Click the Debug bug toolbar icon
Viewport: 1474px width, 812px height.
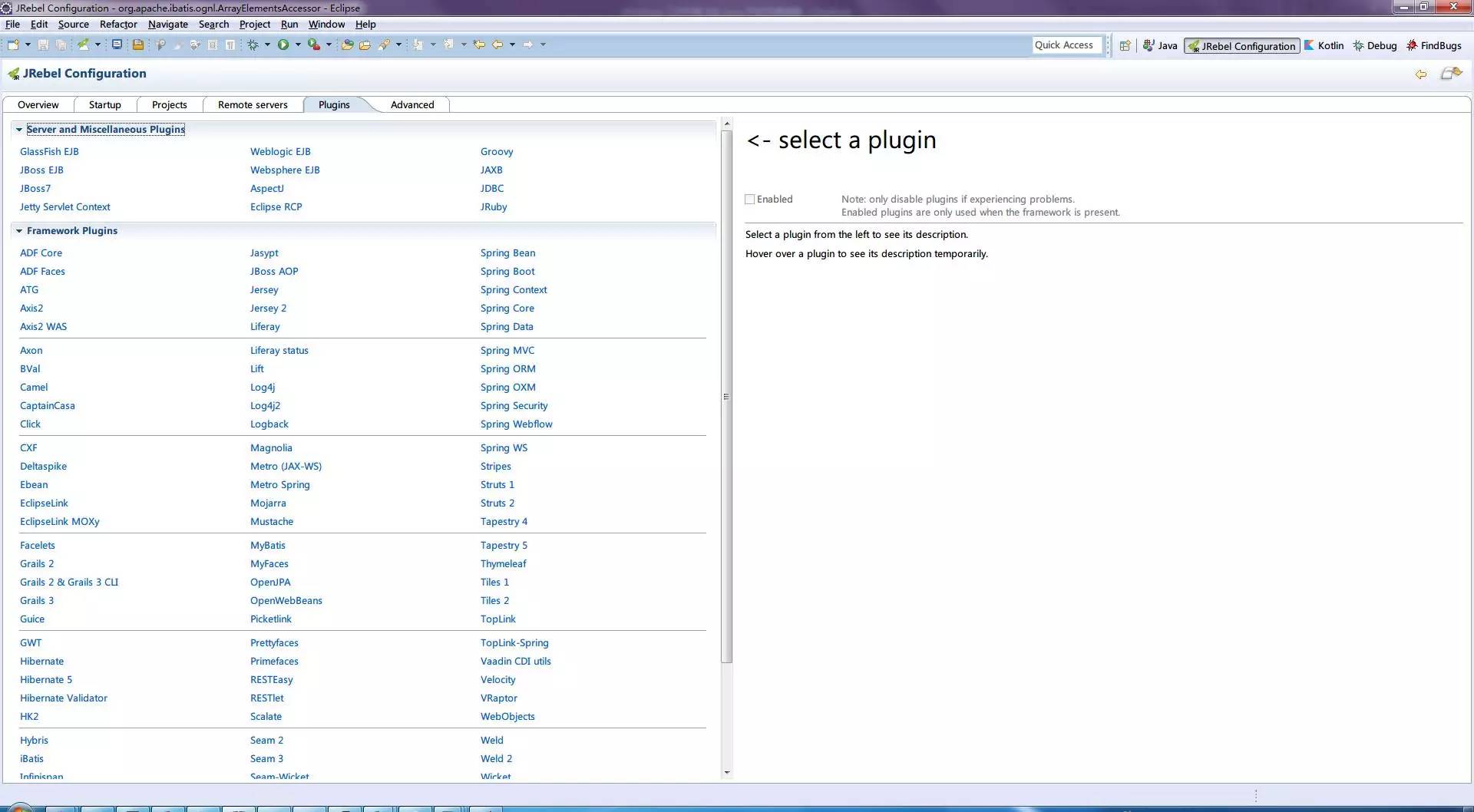[253, 45]
